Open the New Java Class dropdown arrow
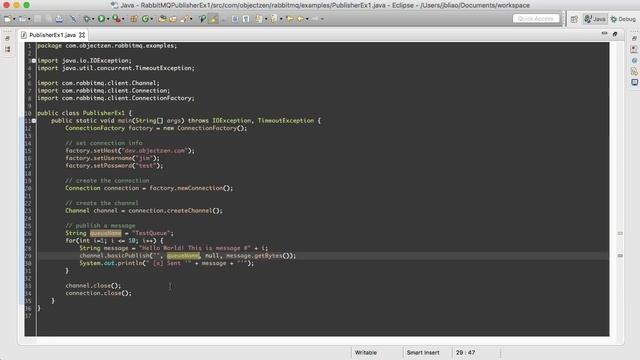Screen dimensions: 640x360 point(151,19)
